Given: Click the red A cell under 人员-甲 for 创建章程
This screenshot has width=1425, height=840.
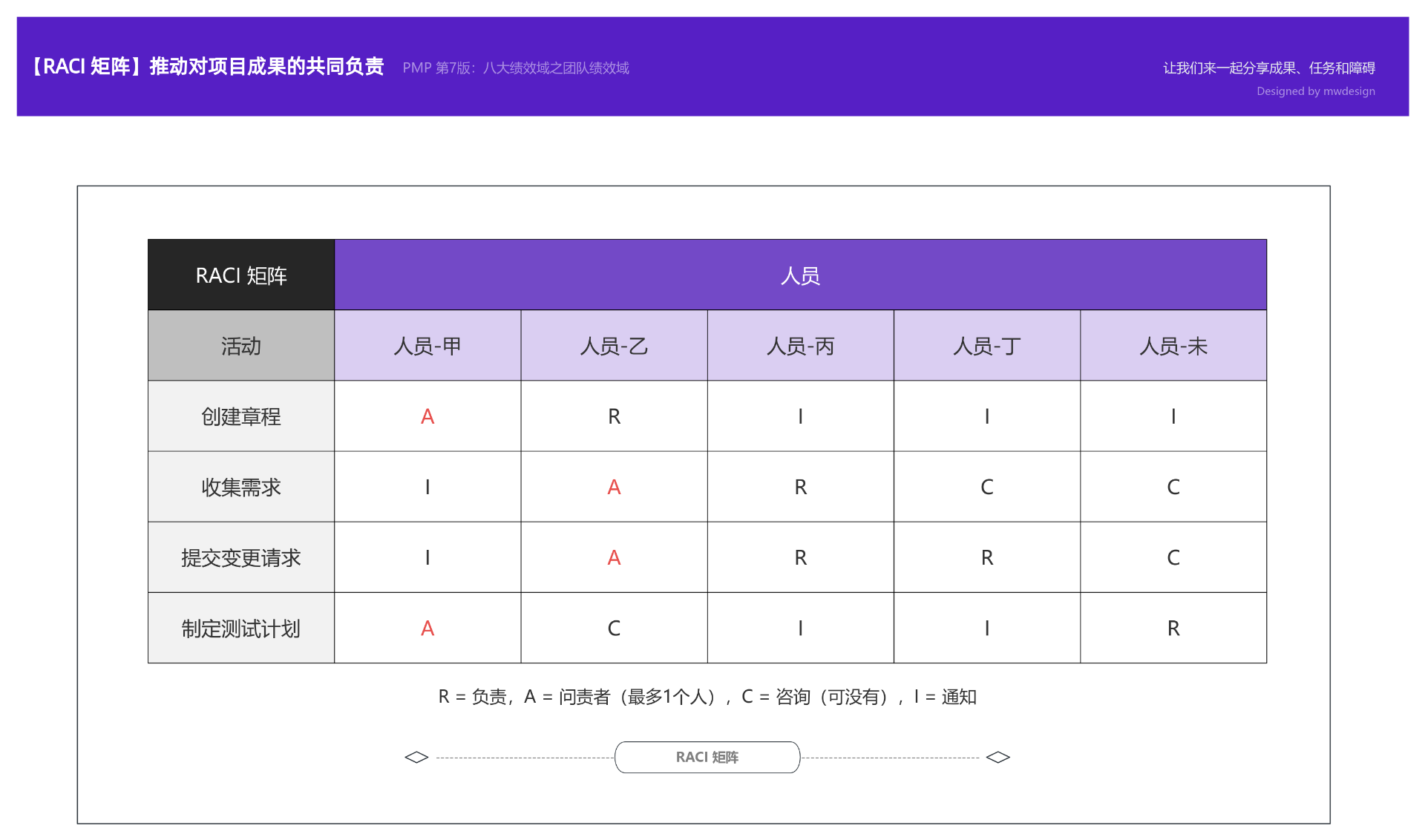Looking at the screenshot, I should click(427, 416).
